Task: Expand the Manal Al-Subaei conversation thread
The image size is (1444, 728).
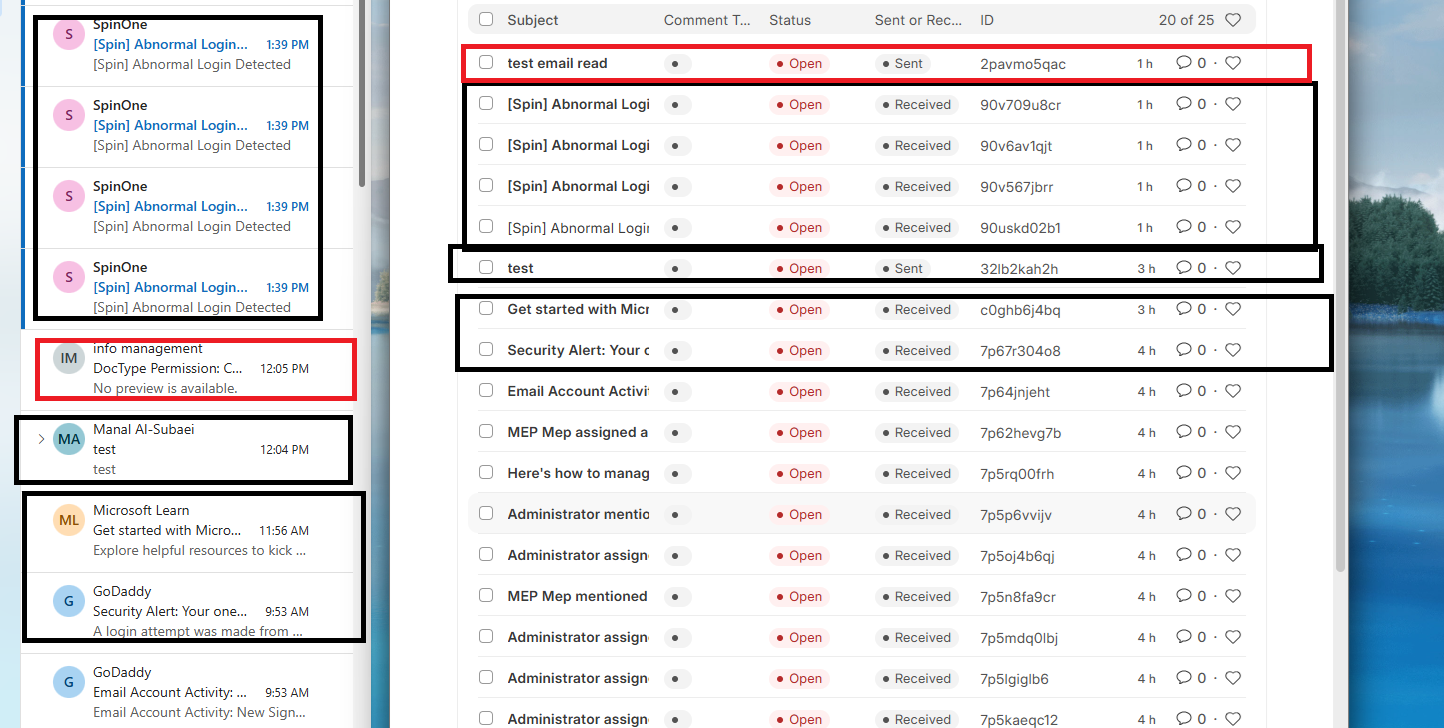Action: click(x=41, y=438)
